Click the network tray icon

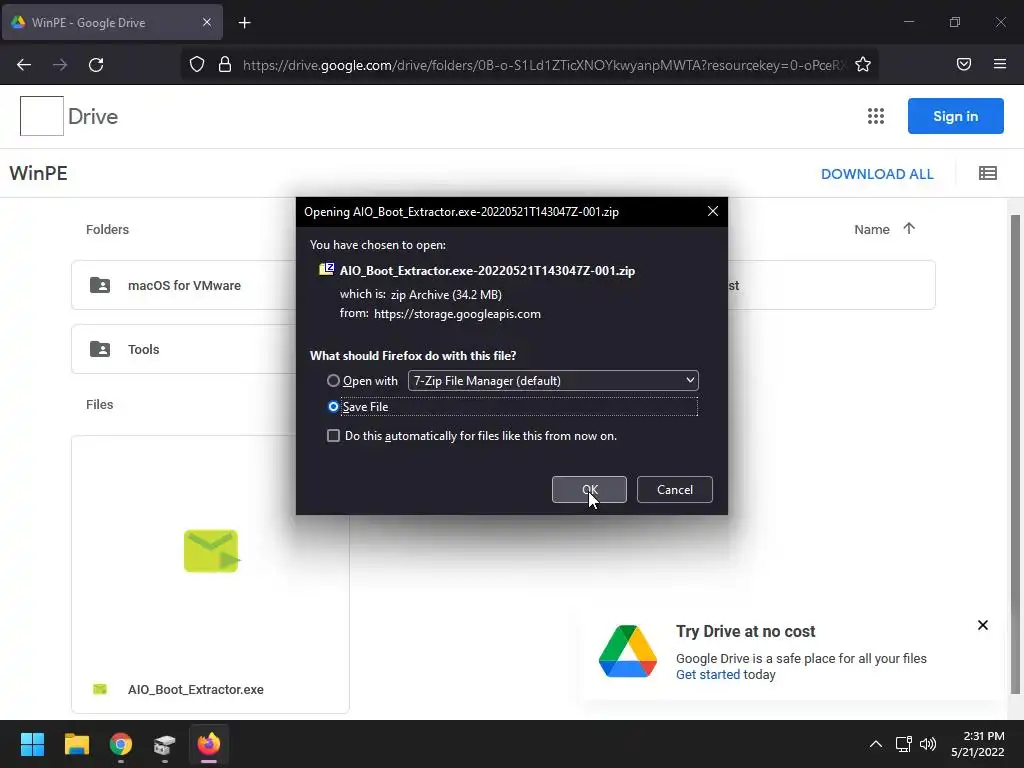(x=903, y=744)
